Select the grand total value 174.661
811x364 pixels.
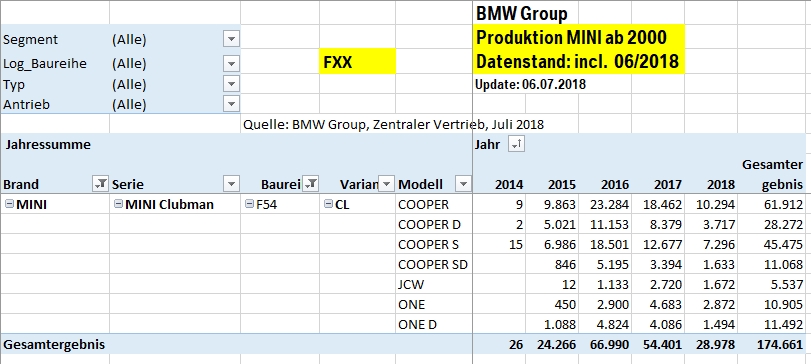[772, 344]
